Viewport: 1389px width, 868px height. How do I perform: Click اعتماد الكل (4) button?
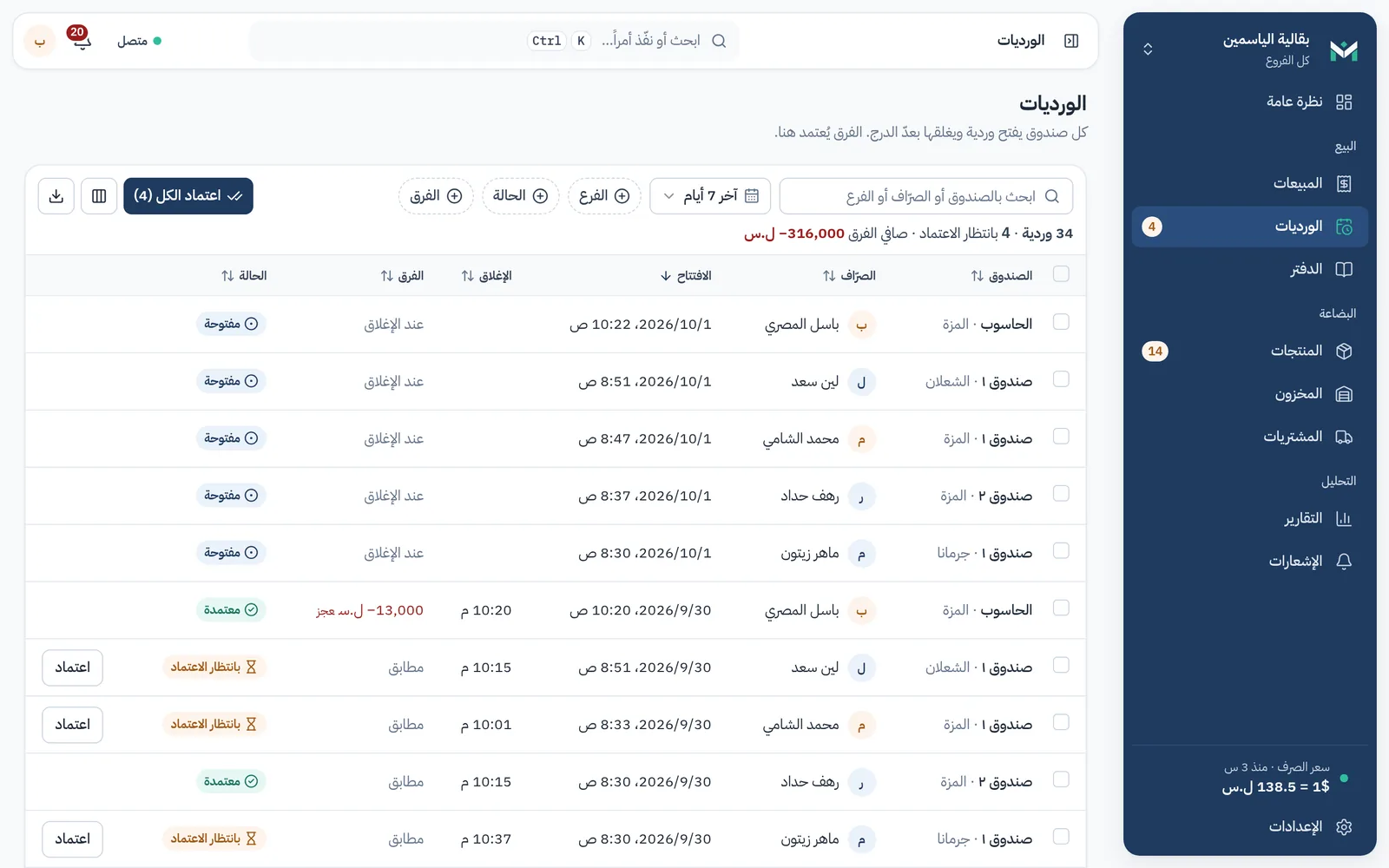188,196
